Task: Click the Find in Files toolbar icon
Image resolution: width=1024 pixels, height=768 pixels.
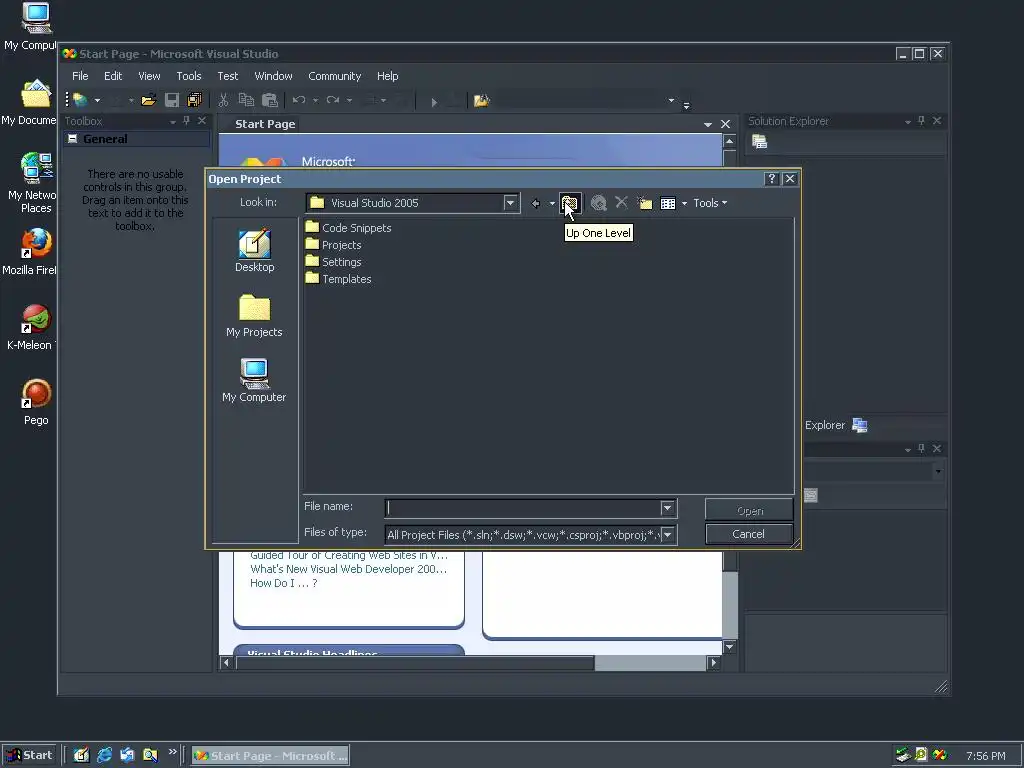Action: (481, 101)
